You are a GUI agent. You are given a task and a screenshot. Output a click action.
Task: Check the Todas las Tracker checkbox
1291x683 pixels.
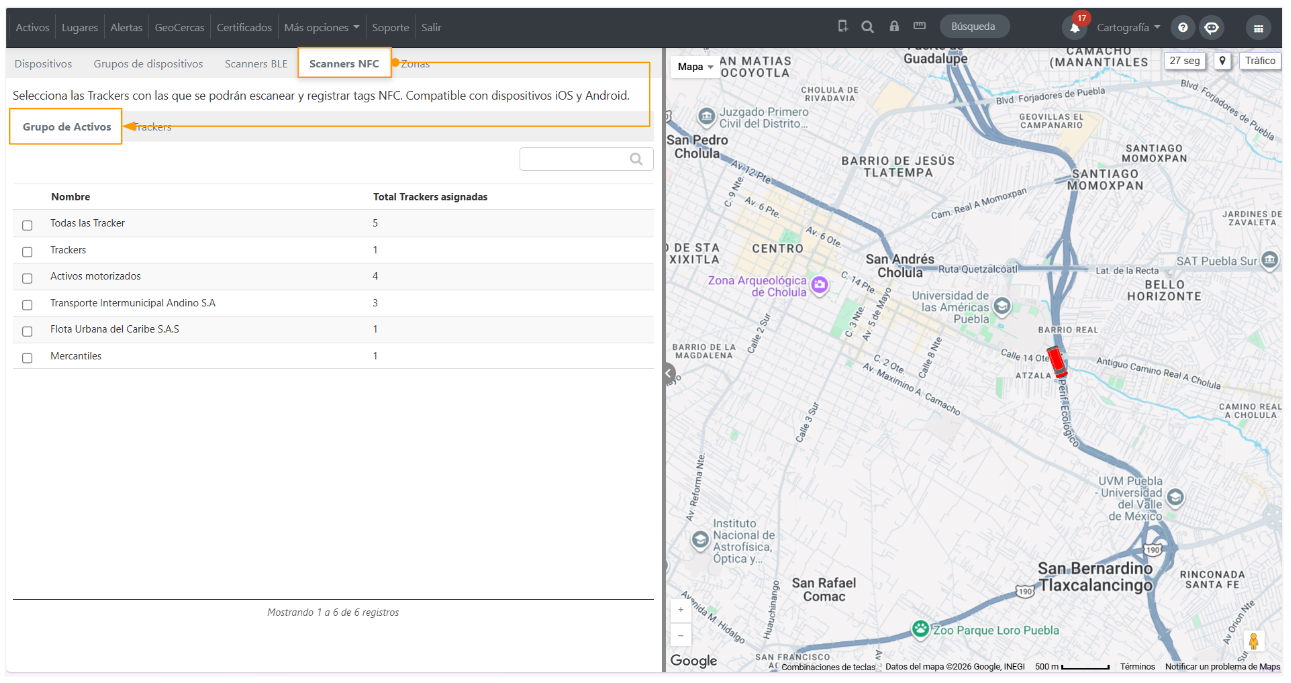point(27,225)
